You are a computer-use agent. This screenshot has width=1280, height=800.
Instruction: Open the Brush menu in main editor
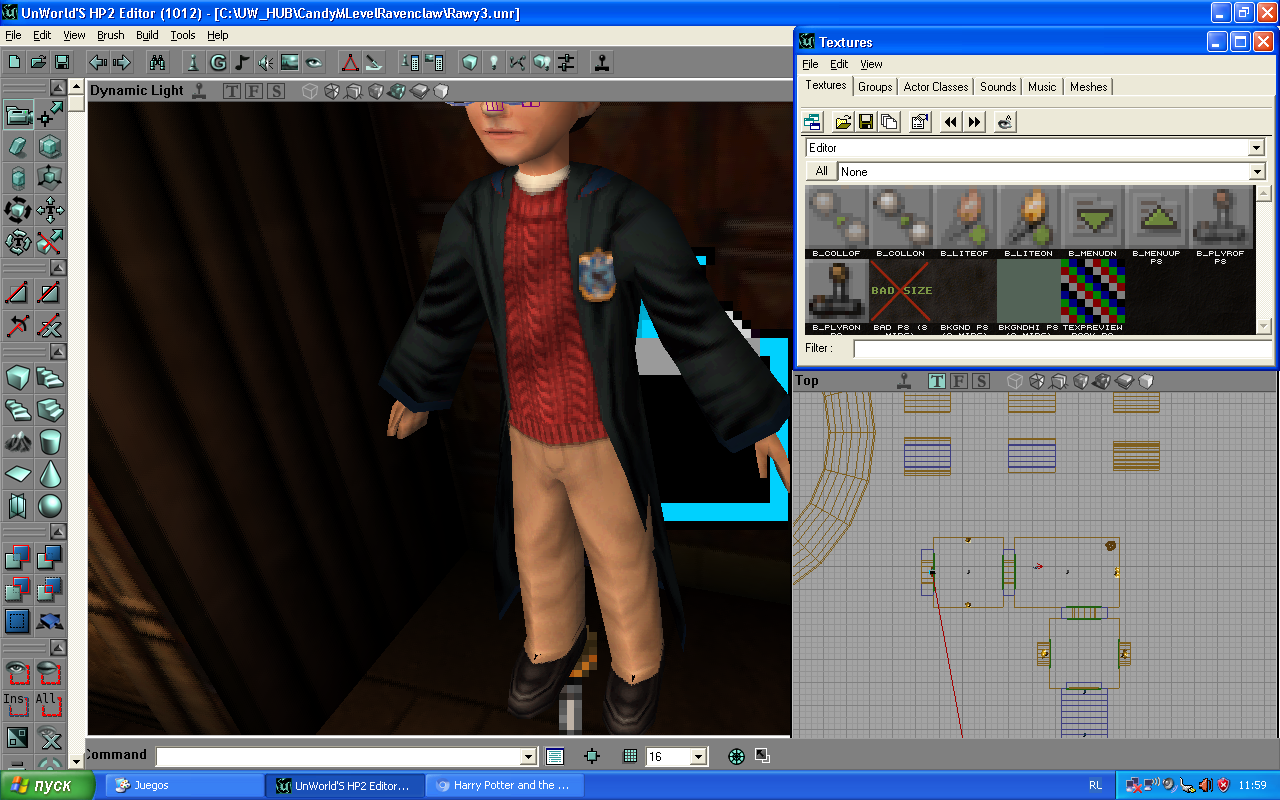point(111,35)
